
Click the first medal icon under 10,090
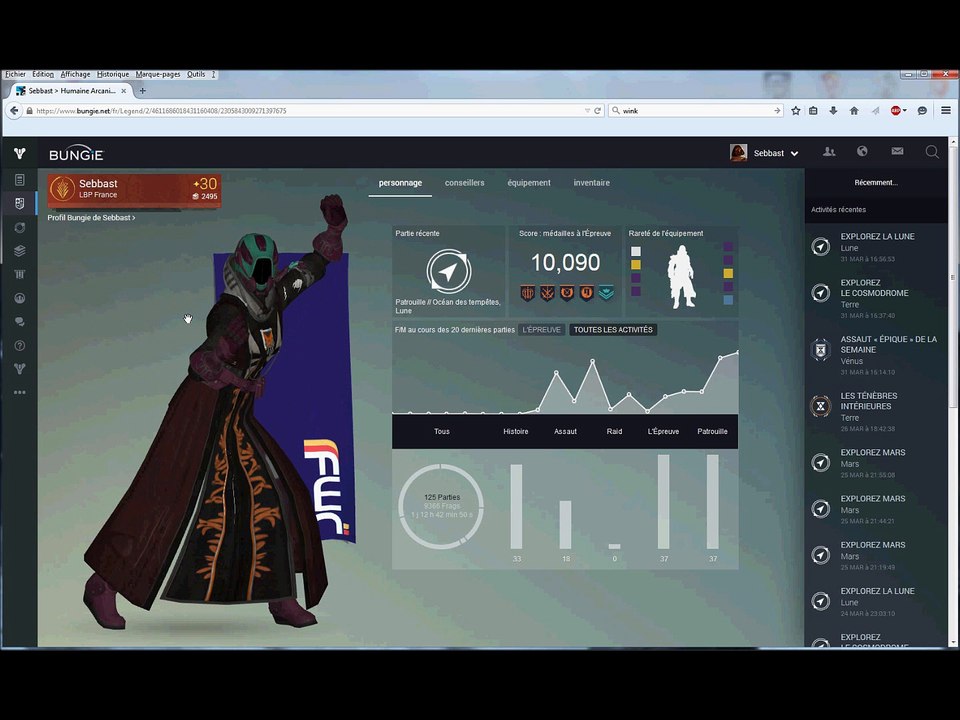pos(528,293)
